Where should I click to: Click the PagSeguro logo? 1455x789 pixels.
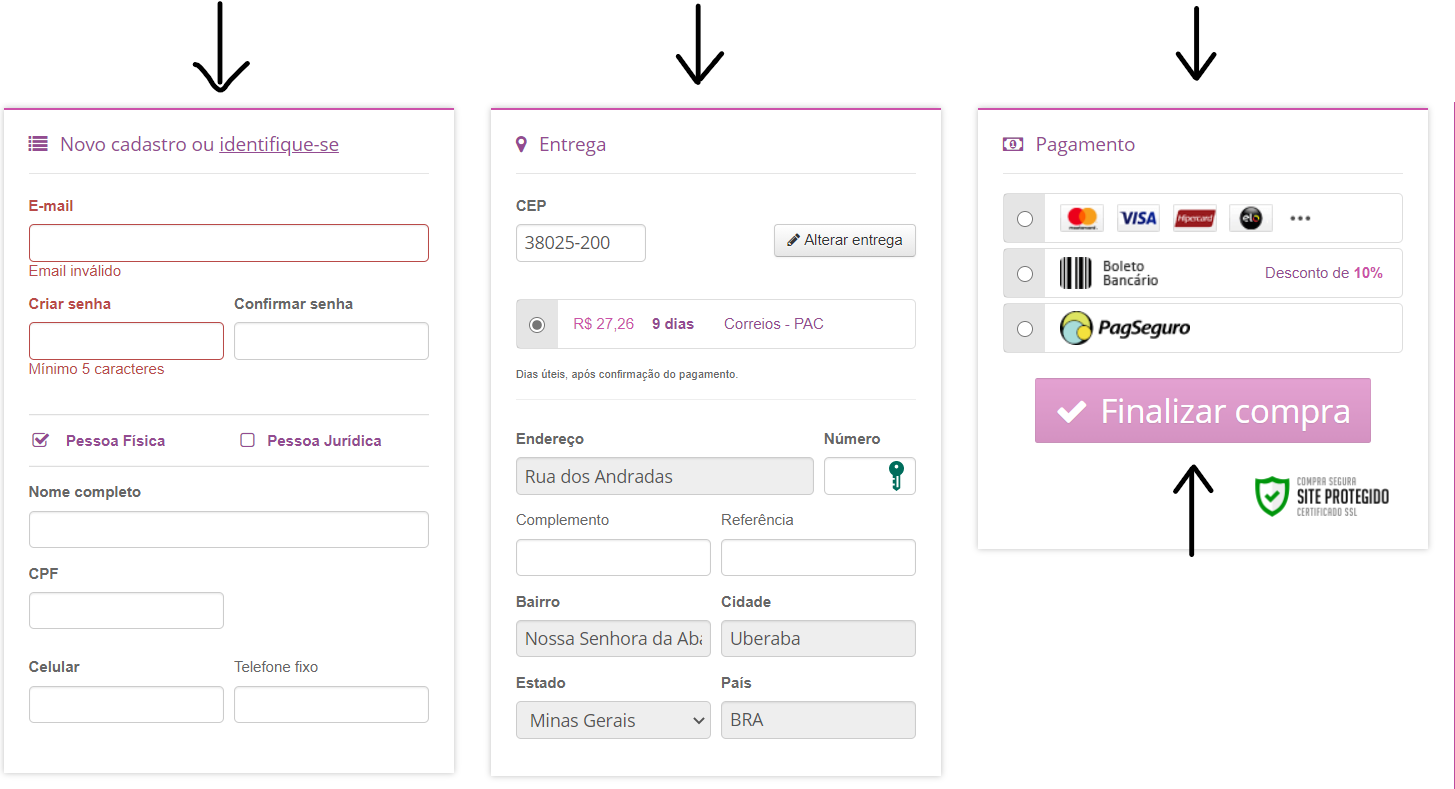coord(1125,328)
